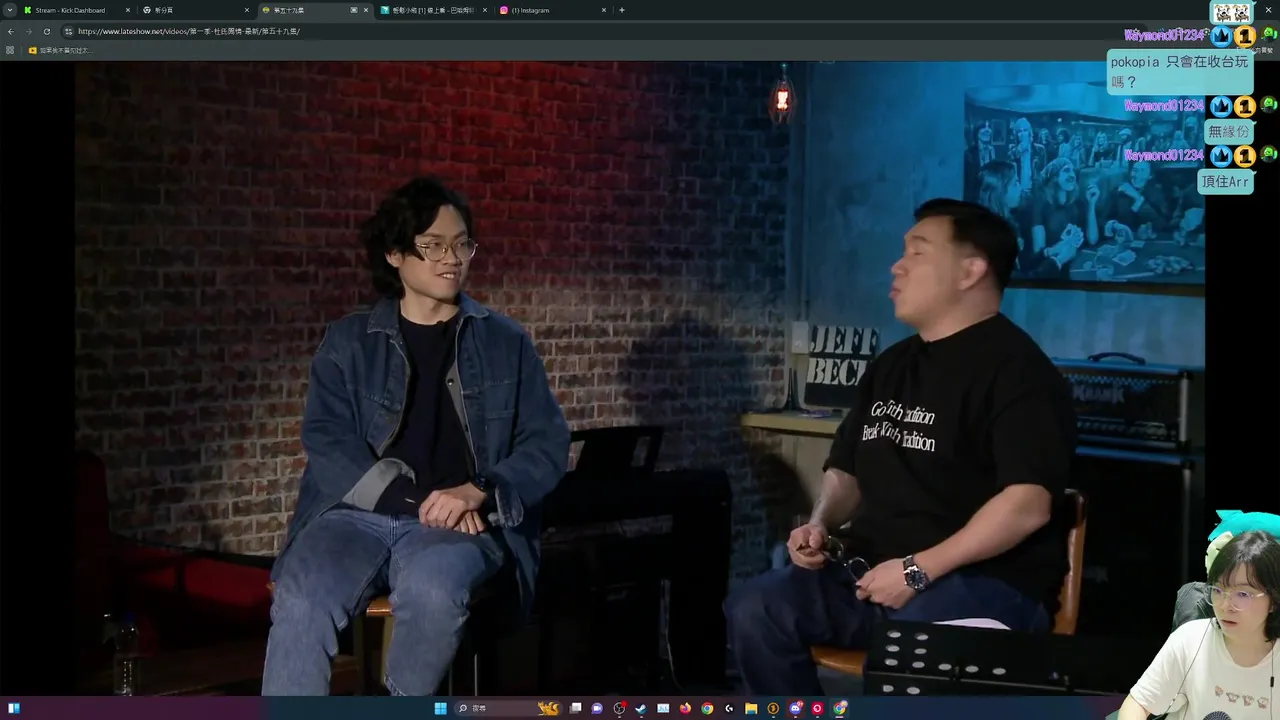
Task: Open the first Chrome taskbar icon
Action: pyautogui.click(x=707, y=708)
